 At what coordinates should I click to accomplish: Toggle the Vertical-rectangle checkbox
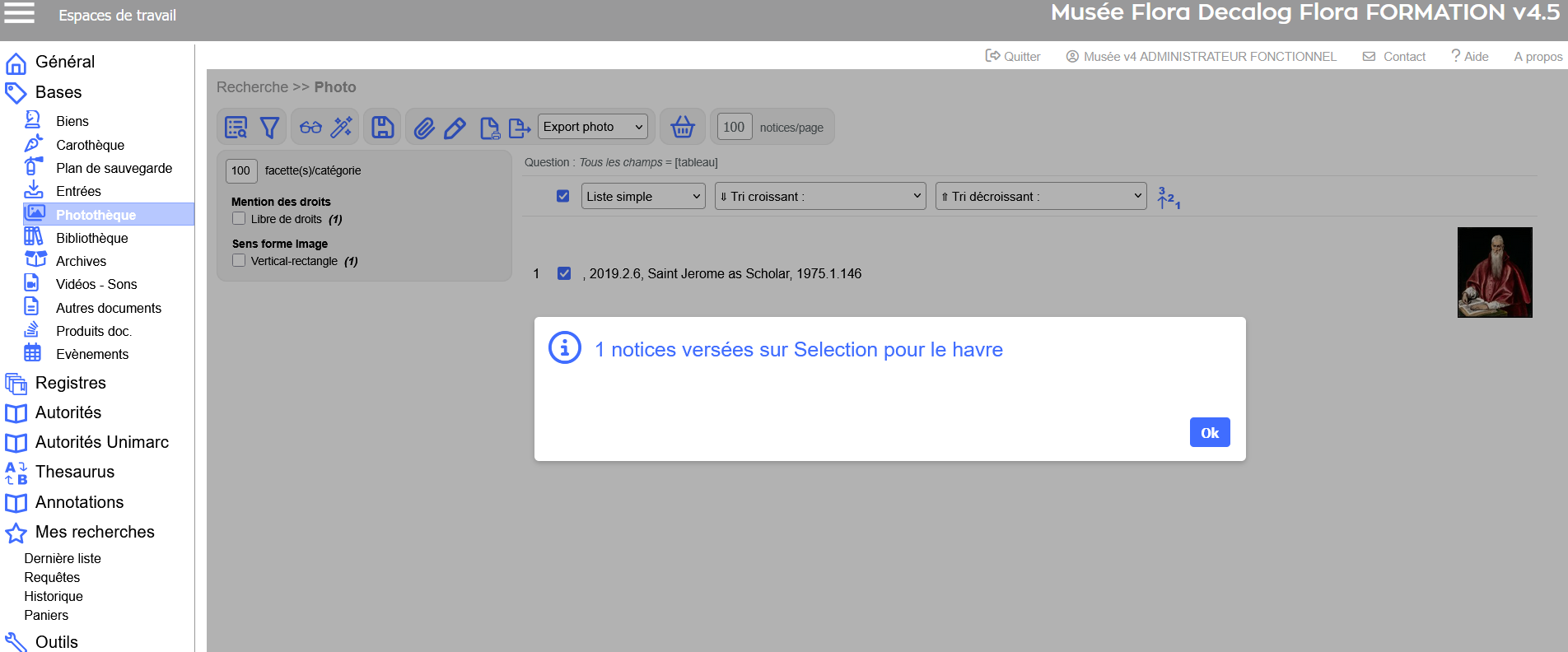pos(239,261)
